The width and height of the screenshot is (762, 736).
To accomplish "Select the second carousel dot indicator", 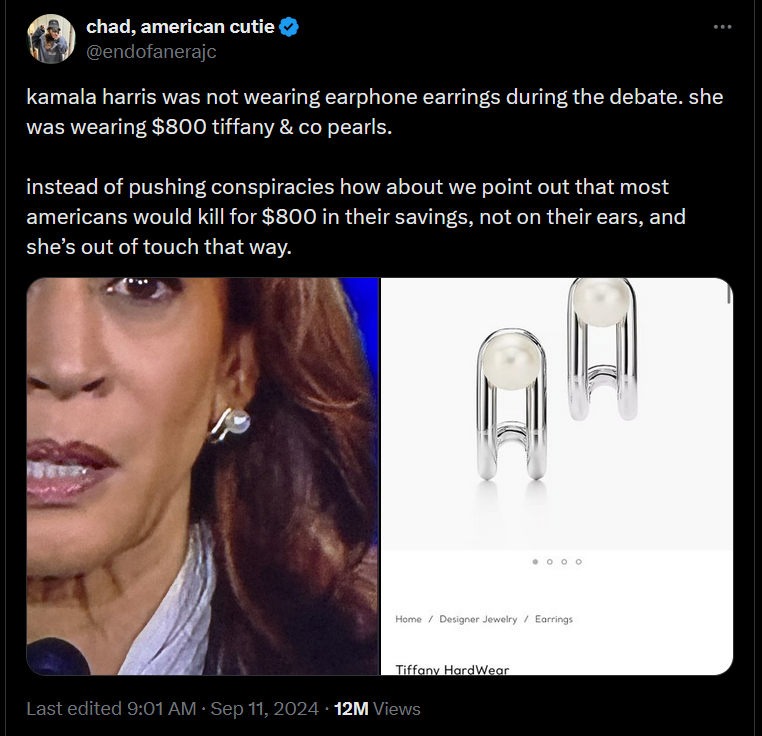I will 550,562.
